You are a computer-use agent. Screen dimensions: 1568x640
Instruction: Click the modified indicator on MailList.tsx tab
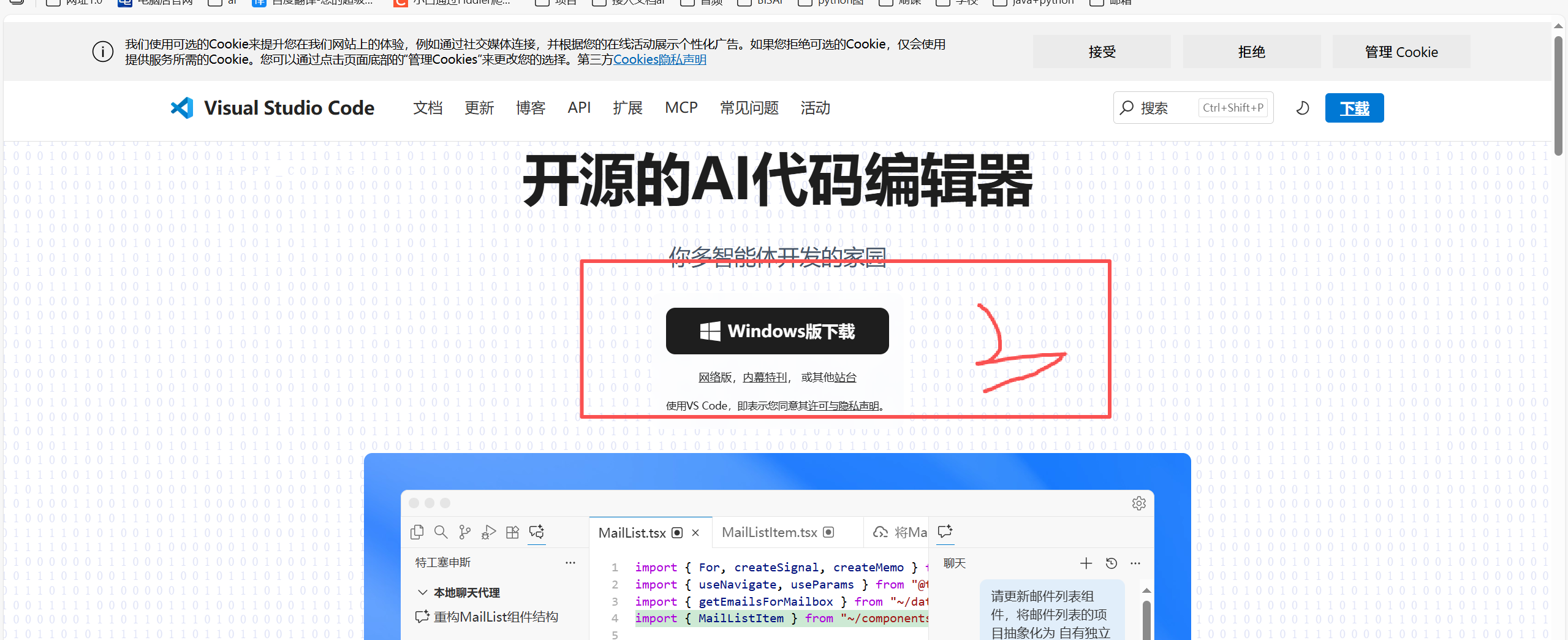[677, 533]
